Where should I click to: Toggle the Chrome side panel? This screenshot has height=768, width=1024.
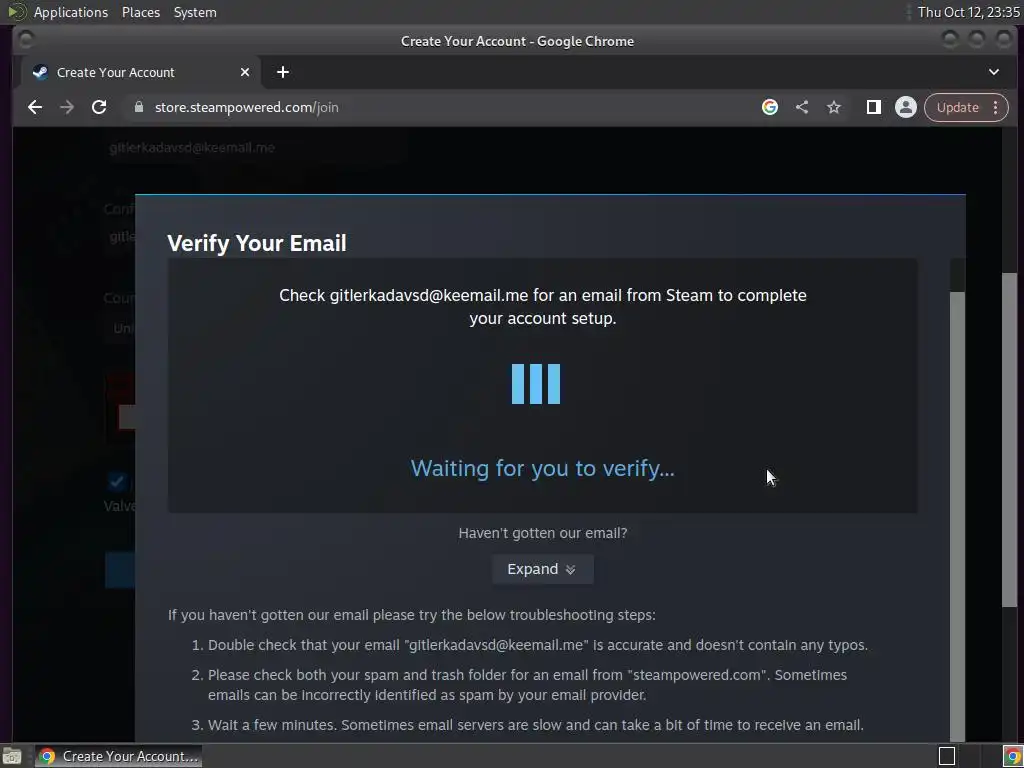pos(874,107)
